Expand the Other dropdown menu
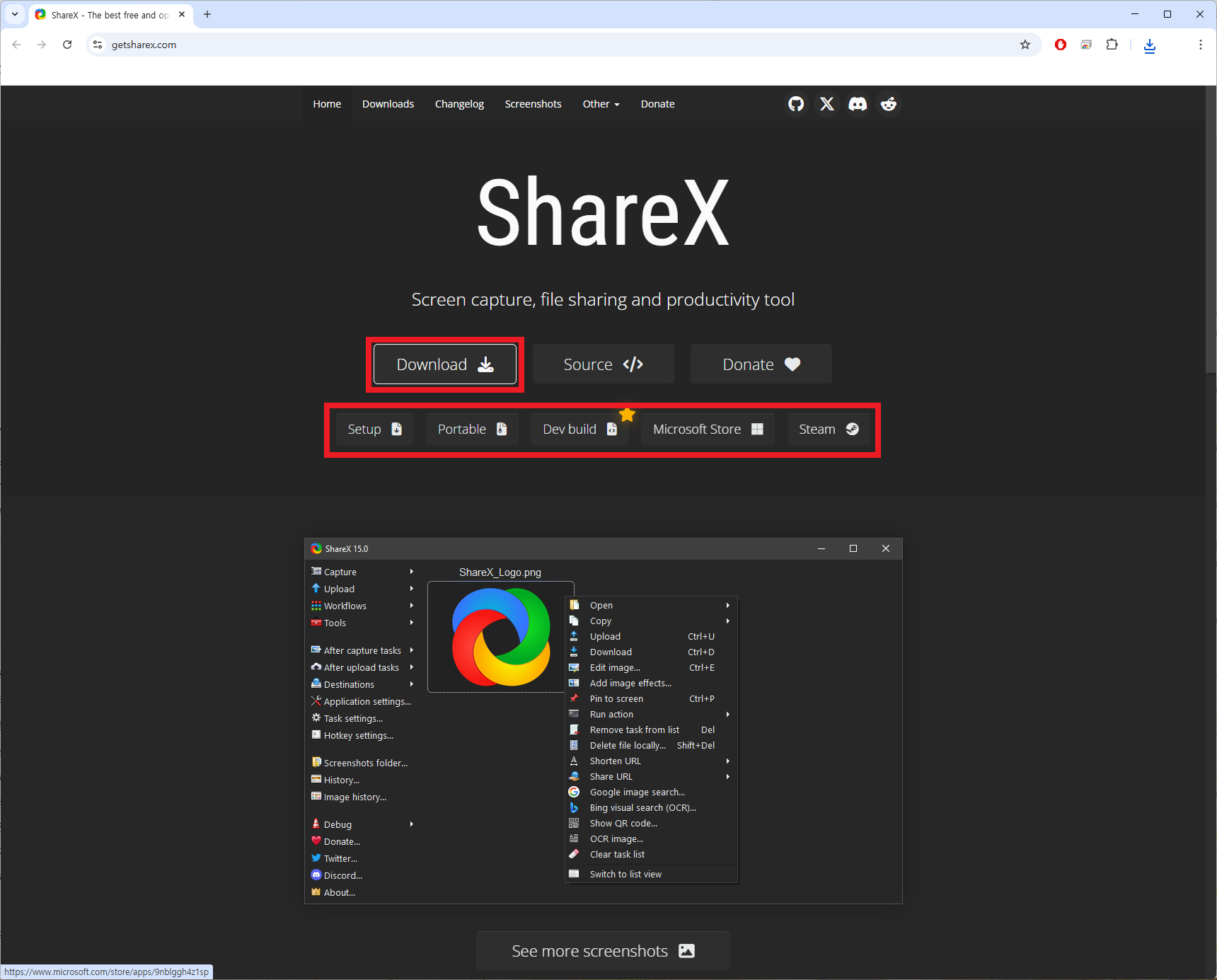Screen dimensions: 1217x980 pyautogui.click(x=601, y=104)
